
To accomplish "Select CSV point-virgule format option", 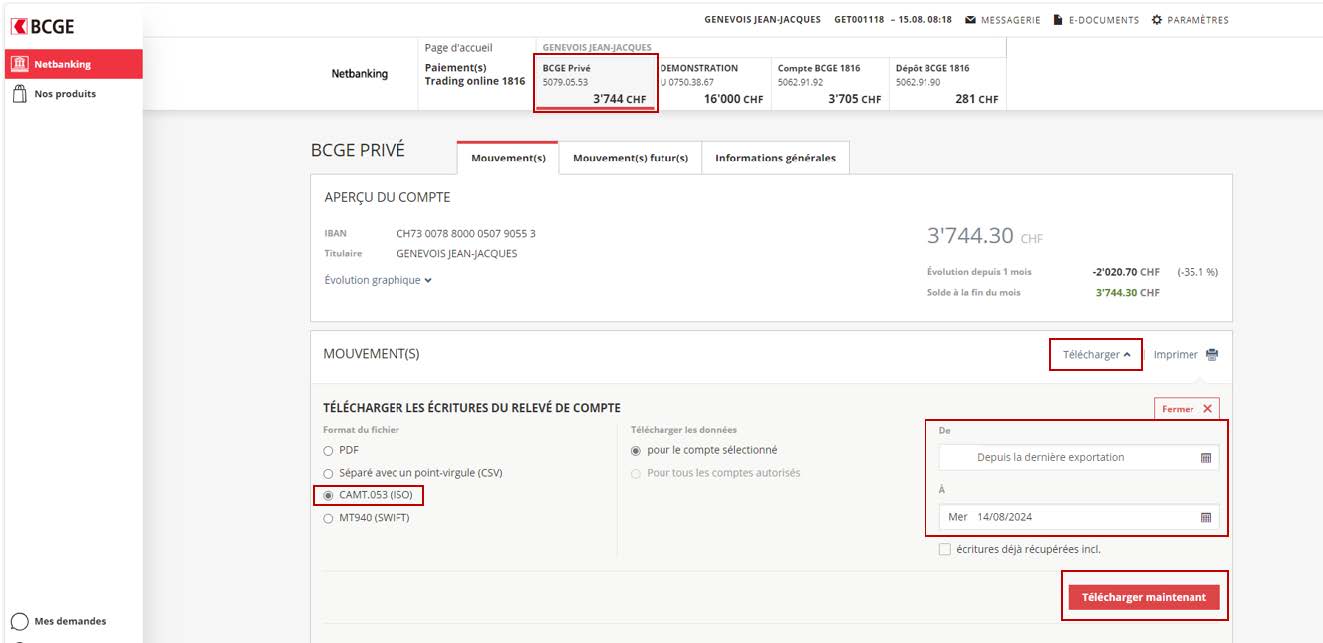I will (328, 473).
